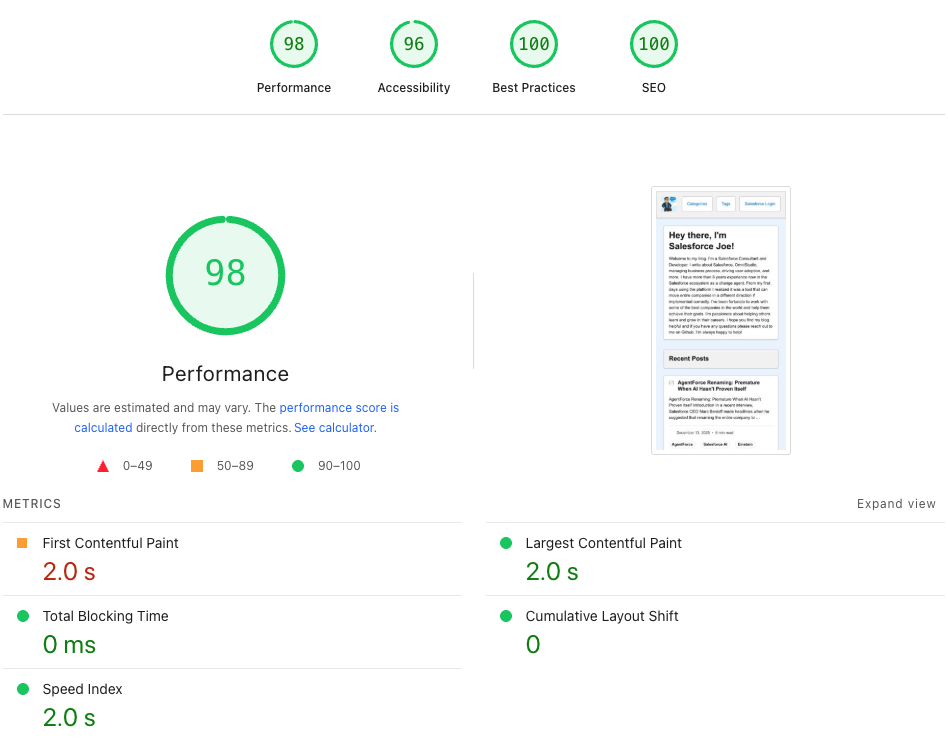Select the SEO label in the summary bar
Image resolution: width=948 pixels, height=746 pixels.
[x=653, y=87]
